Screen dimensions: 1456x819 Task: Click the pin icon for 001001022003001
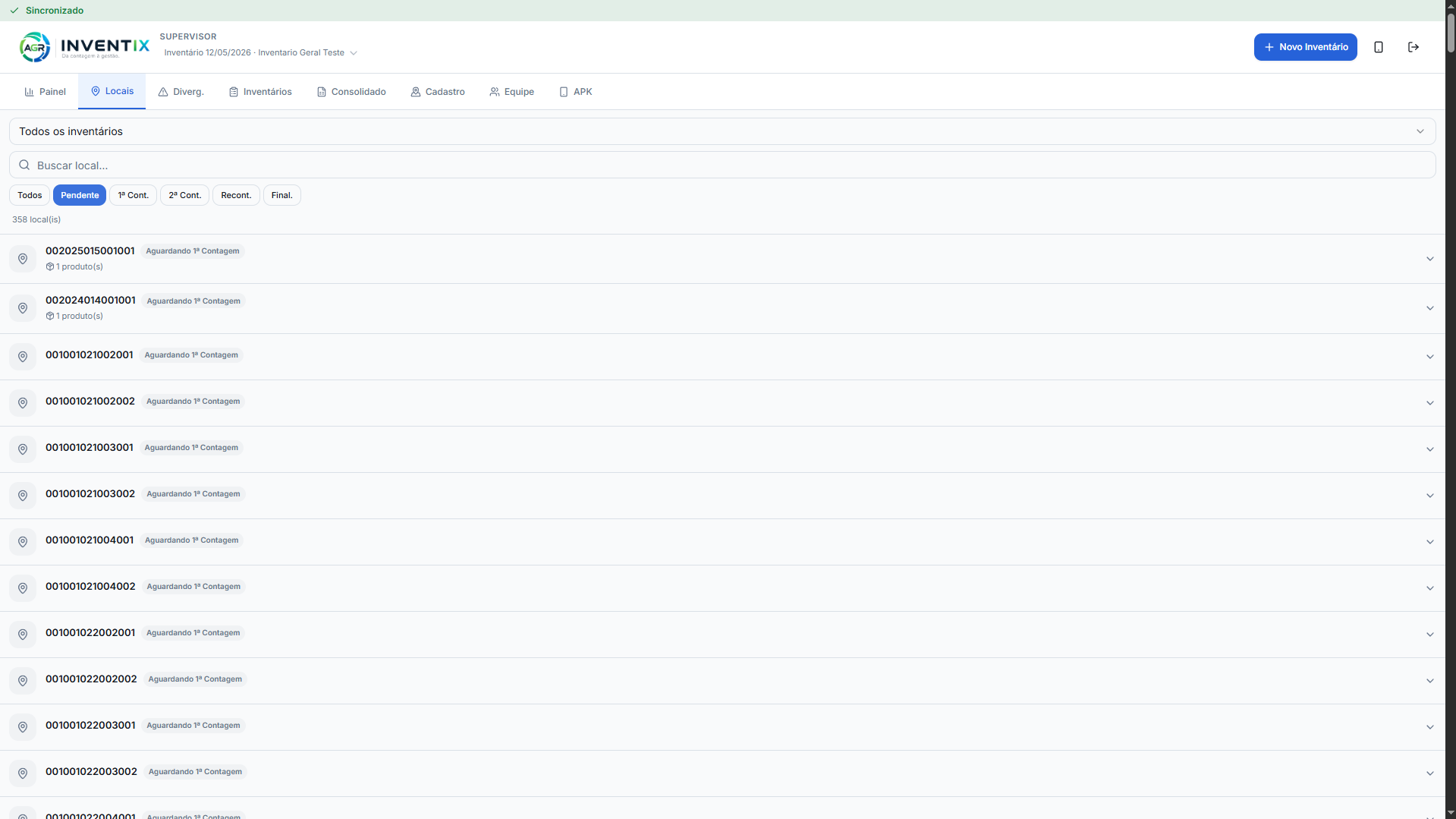tap(23, 727)
